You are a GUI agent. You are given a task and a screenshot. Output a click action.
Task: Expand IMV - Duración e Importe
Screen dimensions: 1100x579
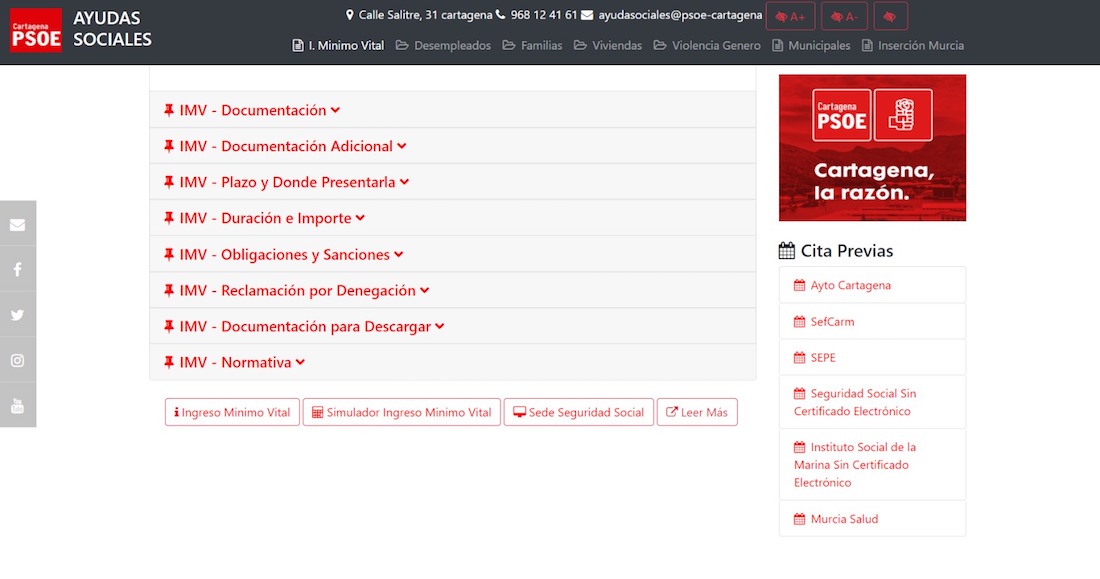coord(265,218)
